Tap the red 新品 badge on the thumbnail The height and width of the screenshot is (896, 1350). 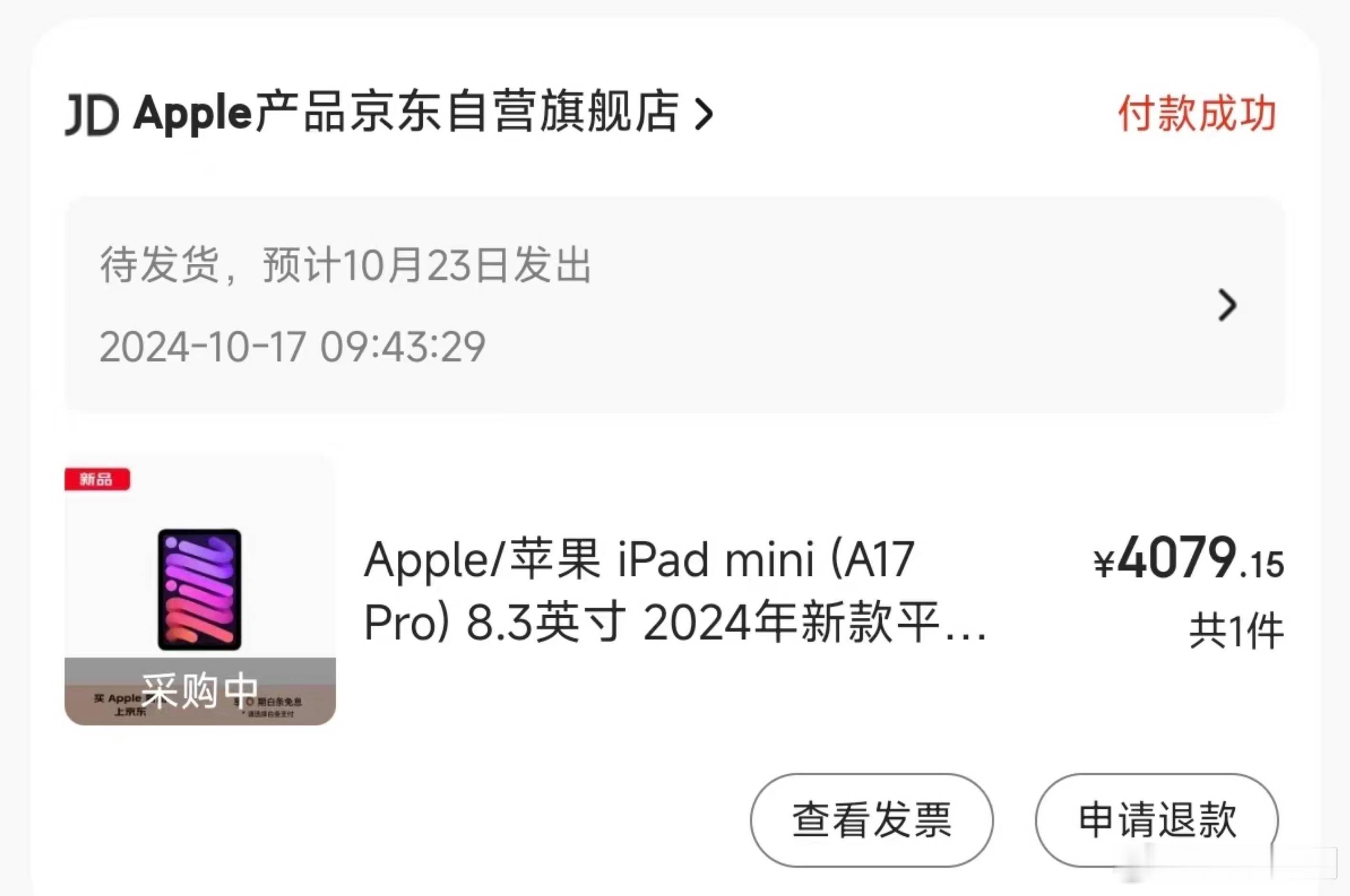pyautogui.click(x=97, y=479)
